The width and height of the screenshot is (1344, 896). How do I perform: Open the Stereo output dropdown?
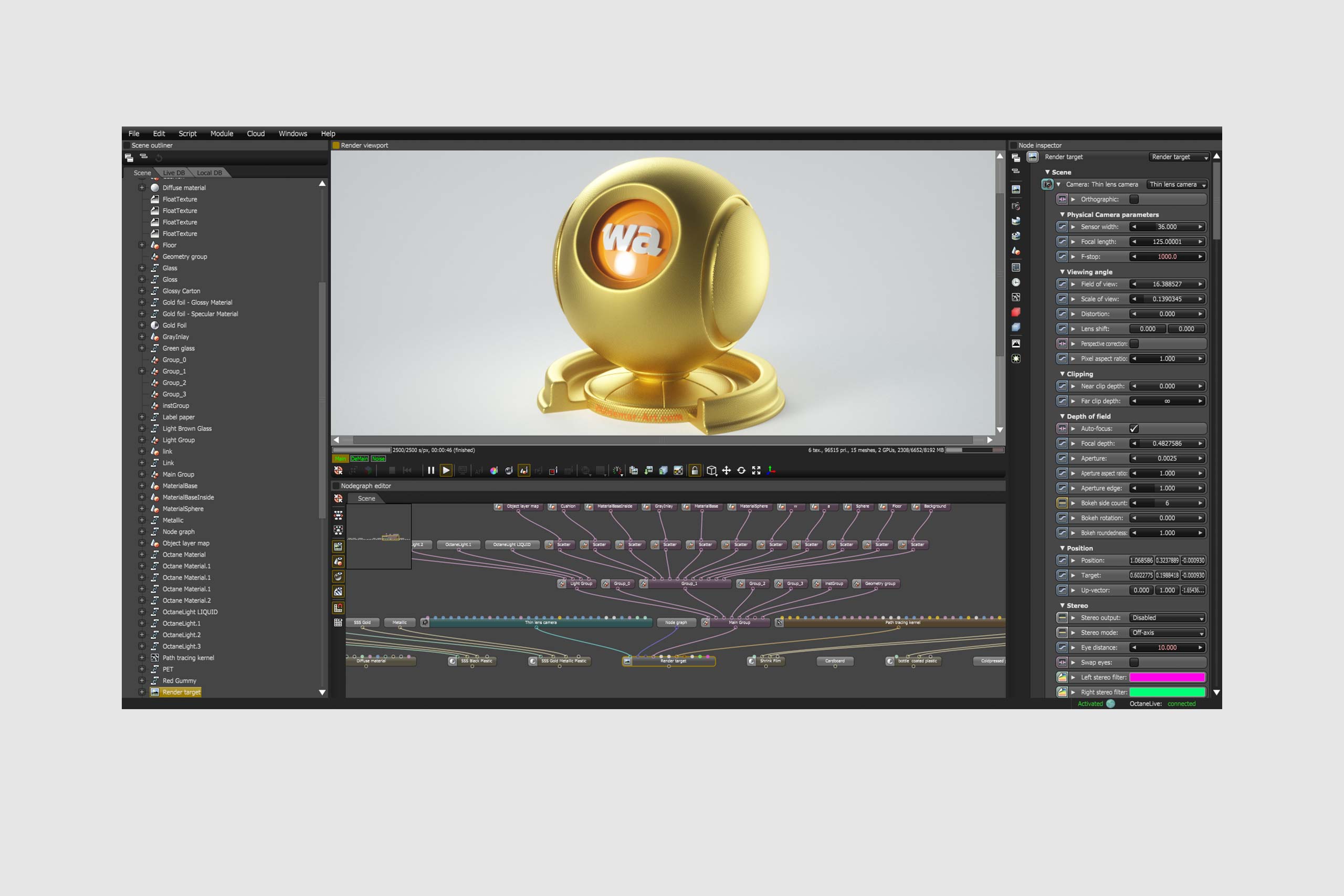[1168, 618]
